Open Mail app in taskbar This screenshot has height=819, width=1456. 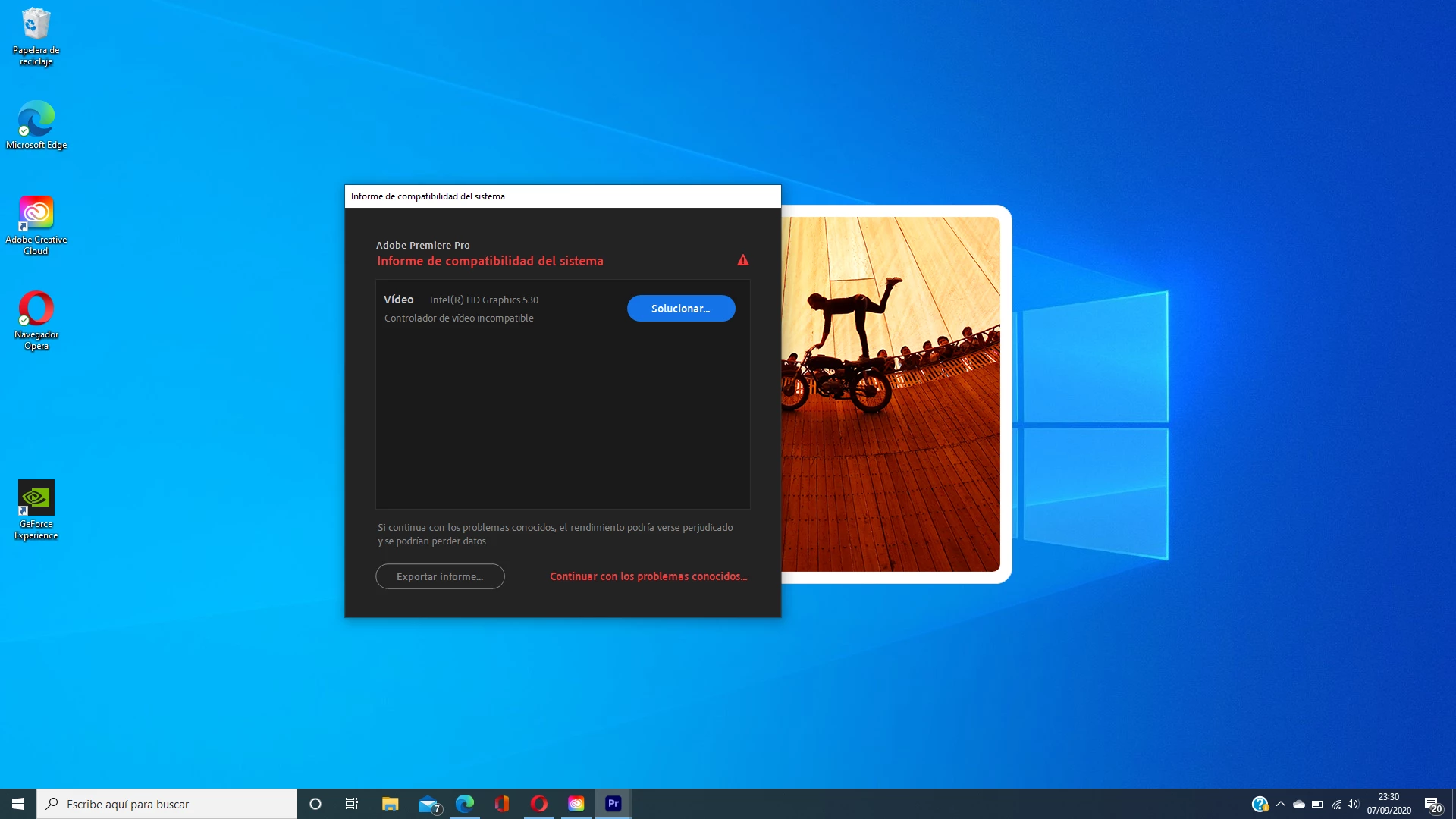pyautogui.click(x=428, y=804)
